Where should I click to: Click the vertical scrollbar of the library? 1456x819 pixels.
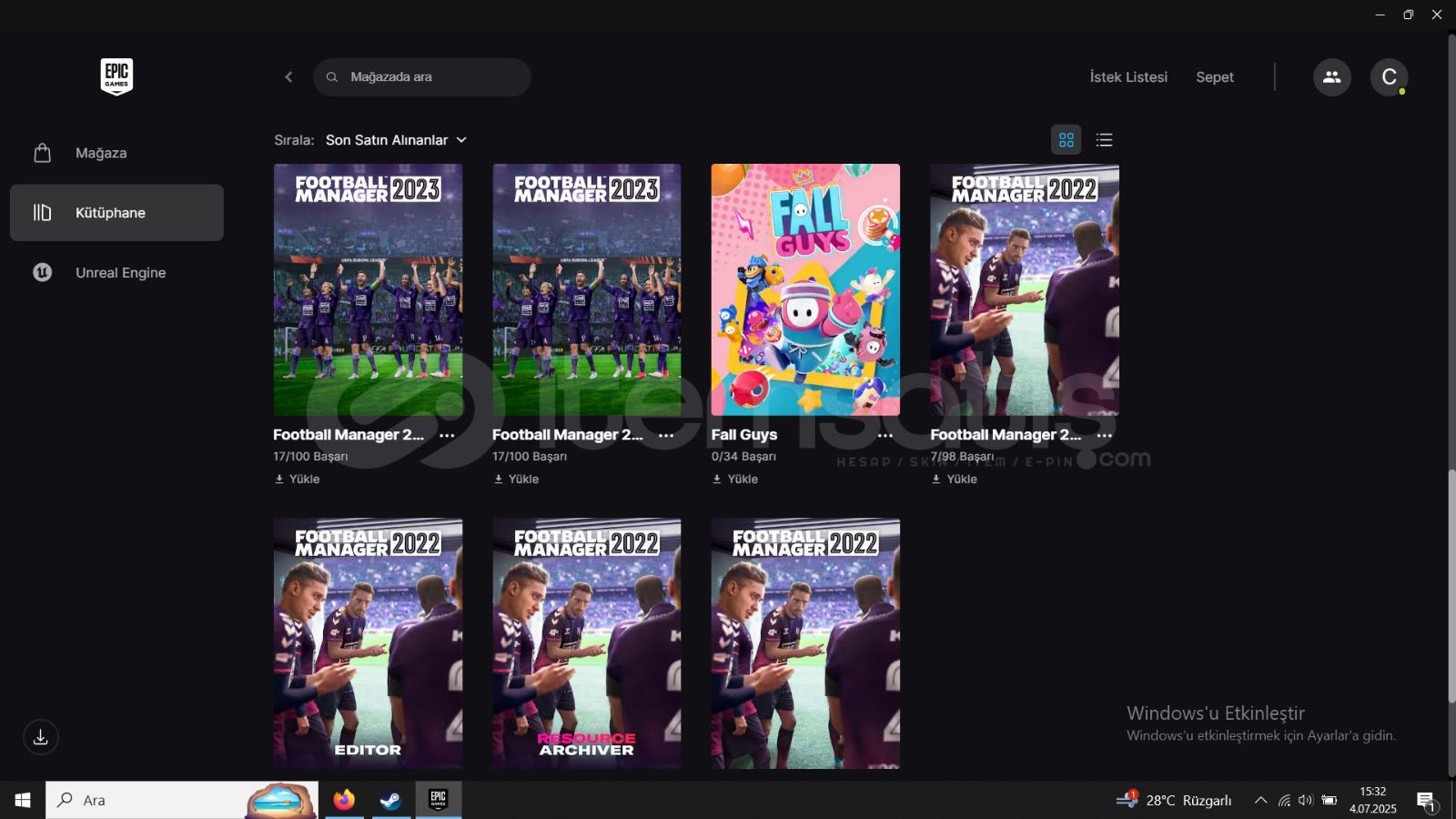[x=1451, y=585]
